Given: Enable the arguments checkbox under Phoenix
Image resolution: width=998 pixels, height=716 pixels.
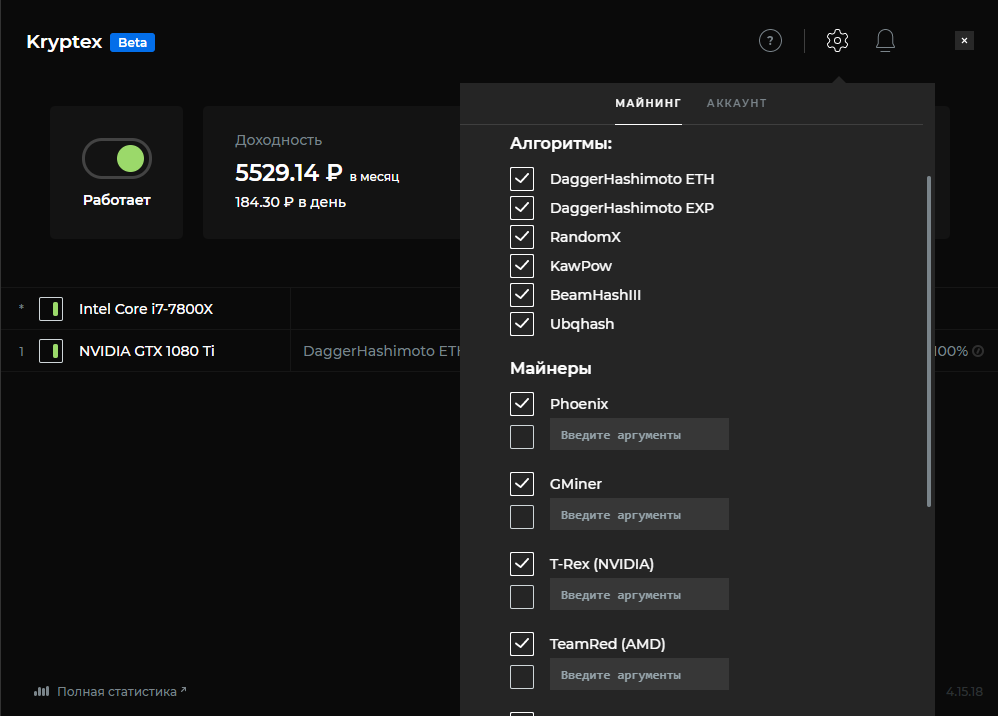Looking at the screenshot, I should (x=522, y=437).
